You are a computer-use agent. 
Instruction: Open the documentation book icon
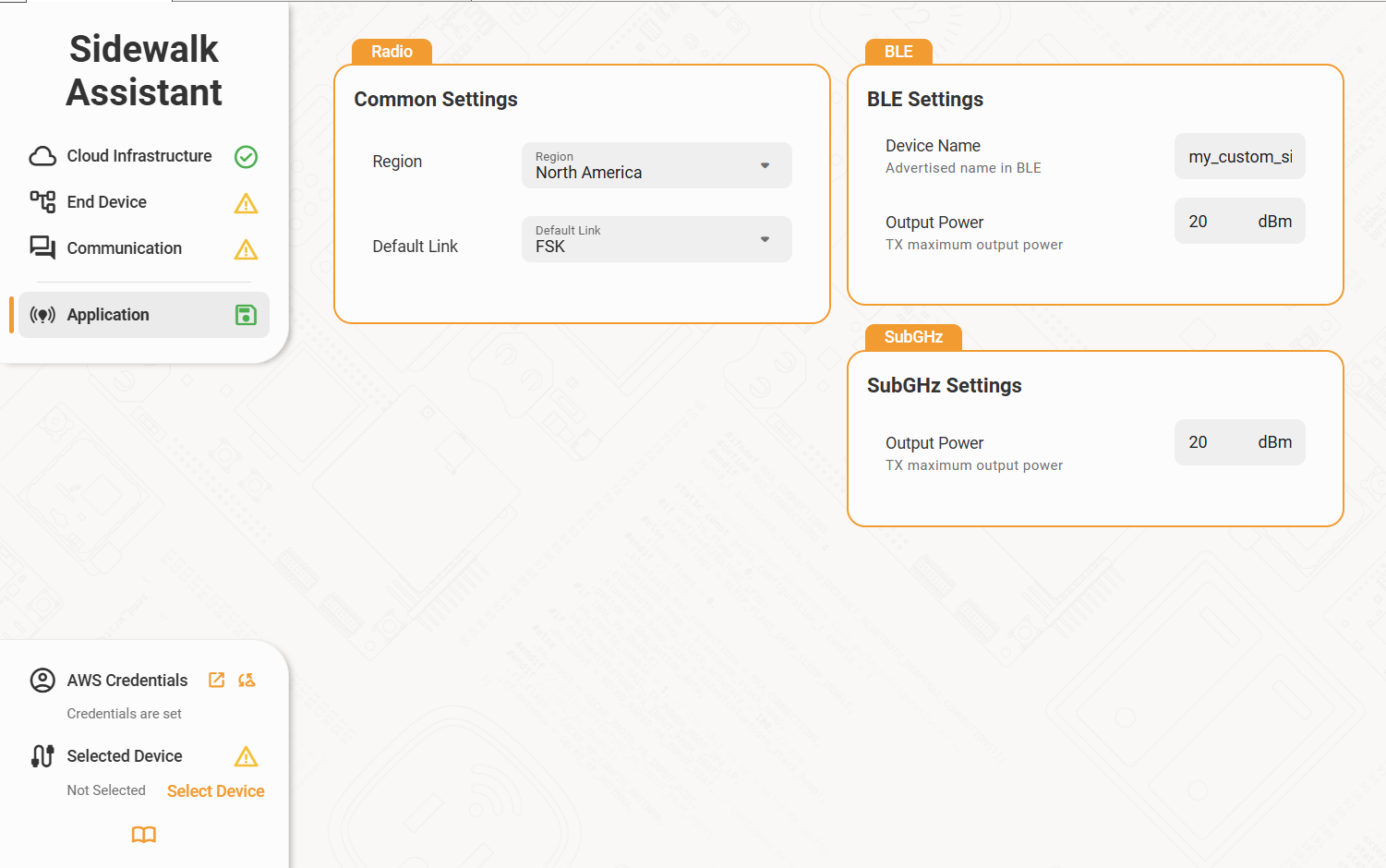coord(144,835)
